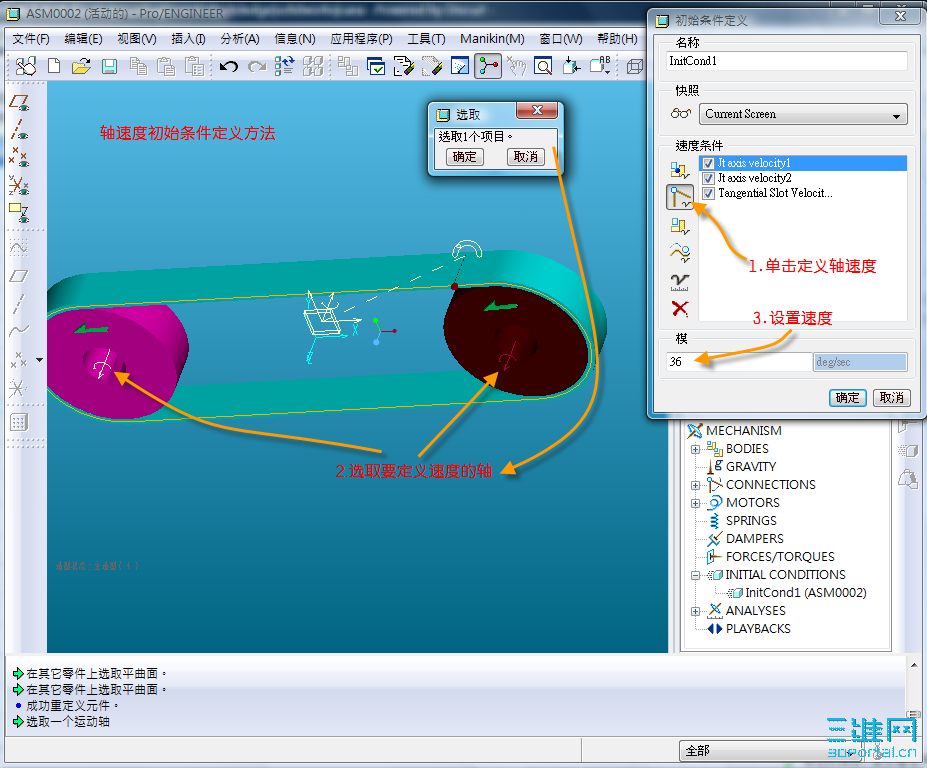Select PLAYBACKS in mechanism tree
Image resolution: width=927 pixels, height=768 pixels.
(x=758, y=629)
